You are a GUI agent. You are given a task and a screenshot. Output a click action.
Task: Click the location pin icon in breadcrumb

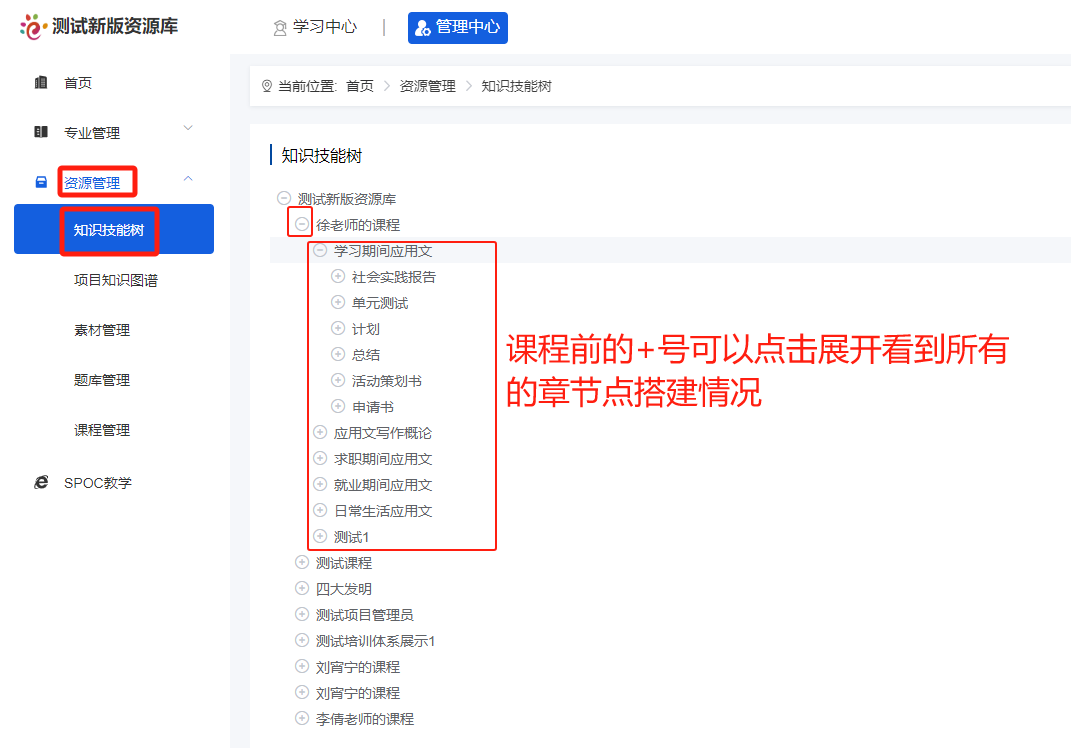[267, 86]
